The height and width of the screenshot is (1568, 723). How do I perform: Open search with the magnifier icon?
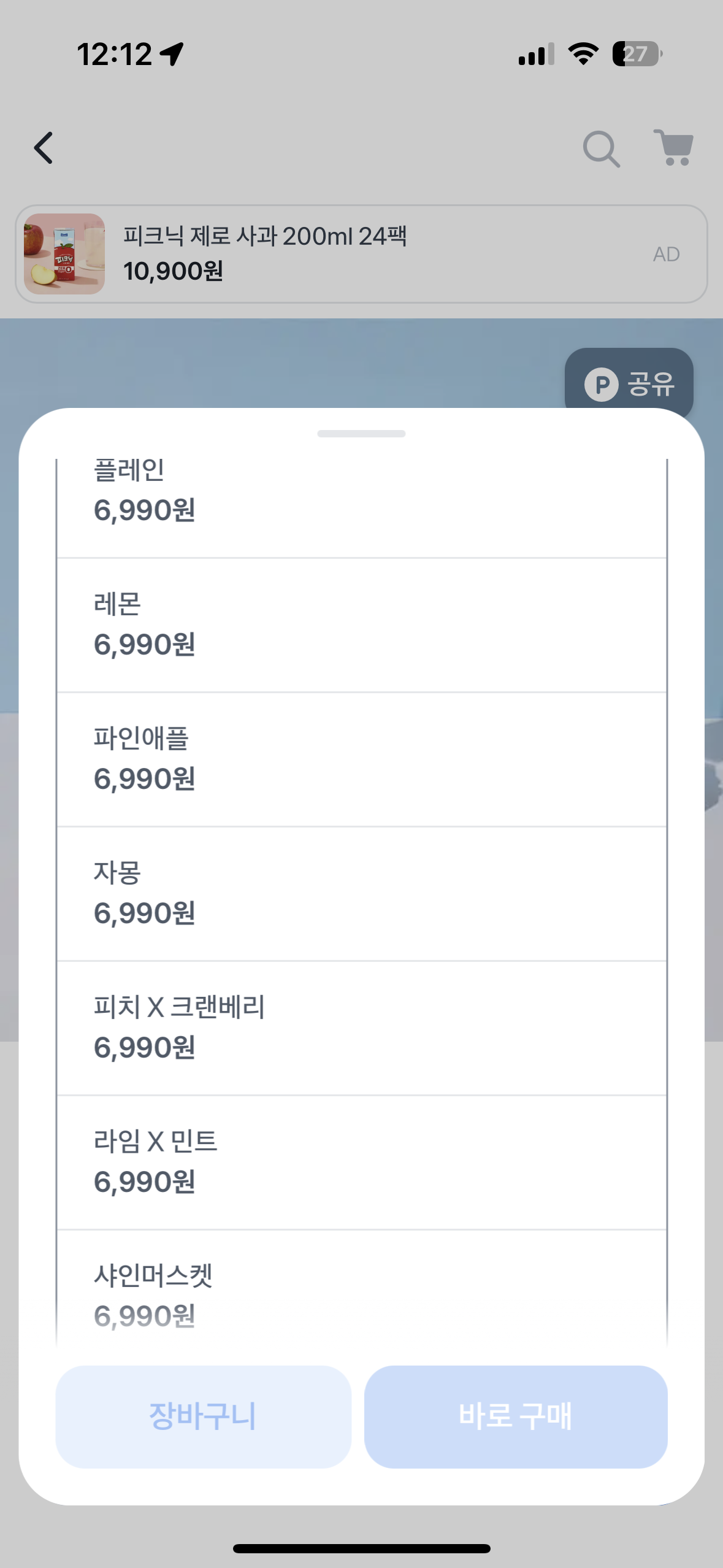[601, 148]
